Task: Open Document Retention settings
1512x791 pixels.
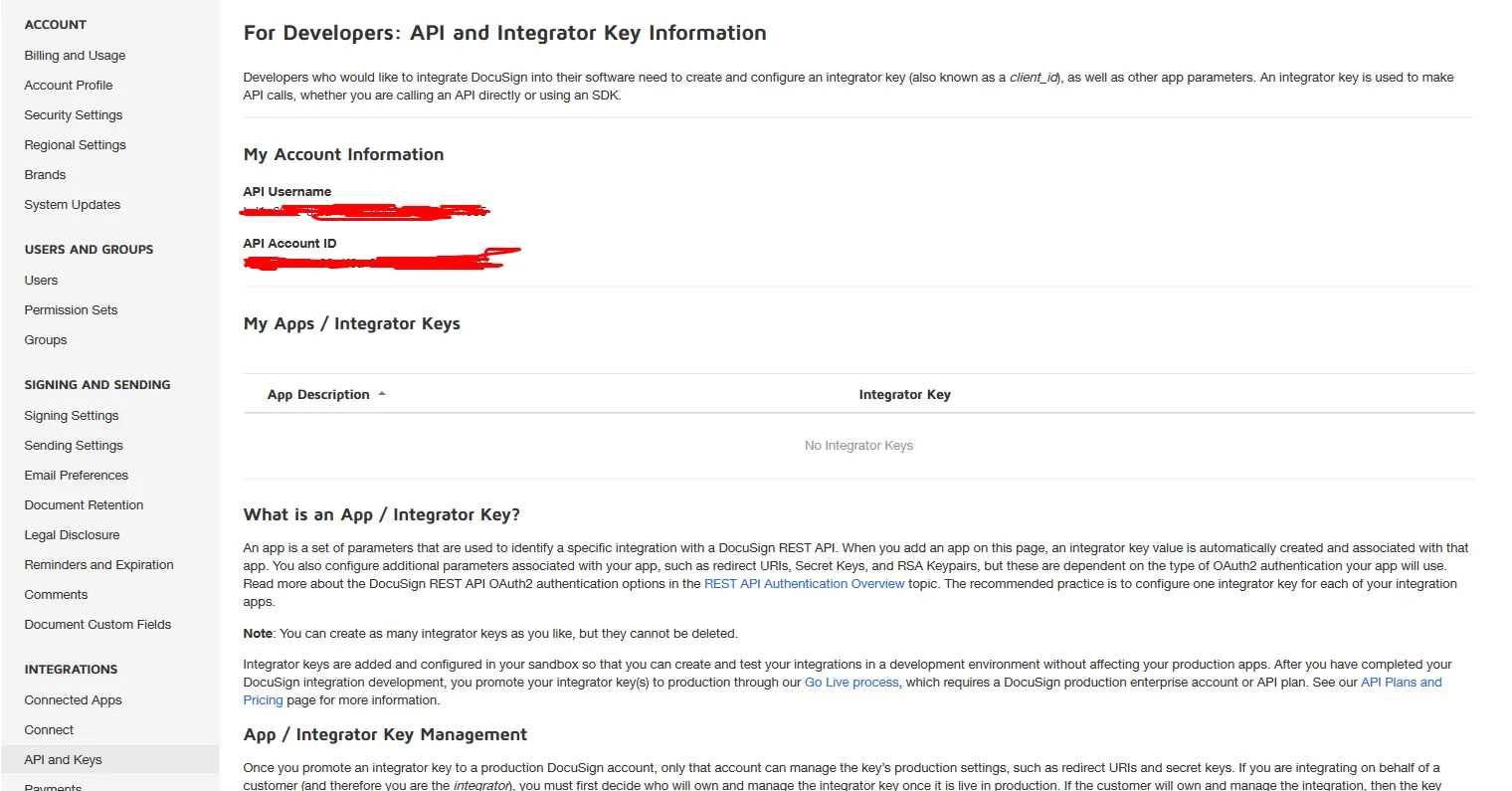Action: [x=84, y=505]
